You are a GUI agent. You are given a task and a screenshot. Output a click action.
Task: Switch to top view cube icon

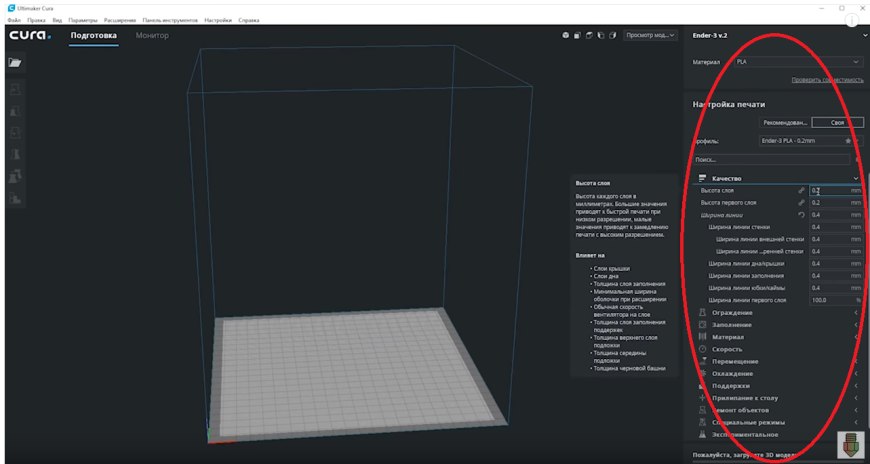589,36
